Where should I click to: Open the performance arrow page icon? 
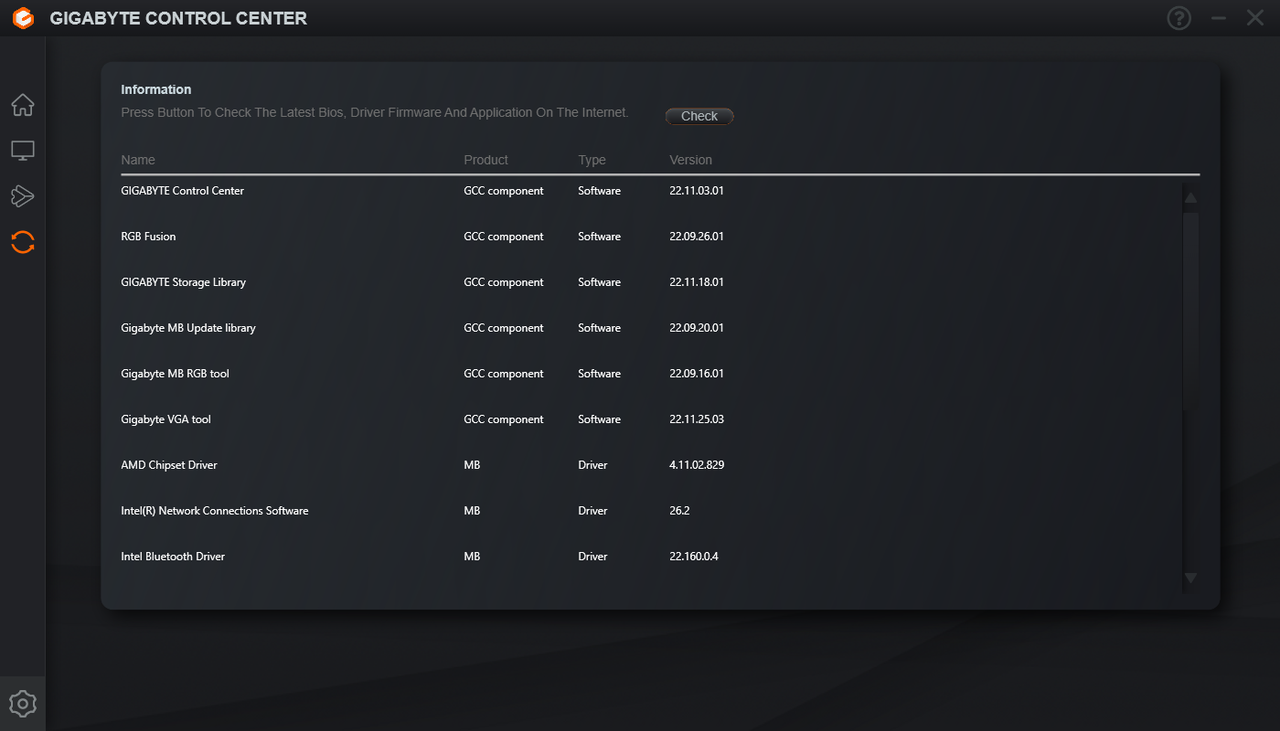(22, 196)
